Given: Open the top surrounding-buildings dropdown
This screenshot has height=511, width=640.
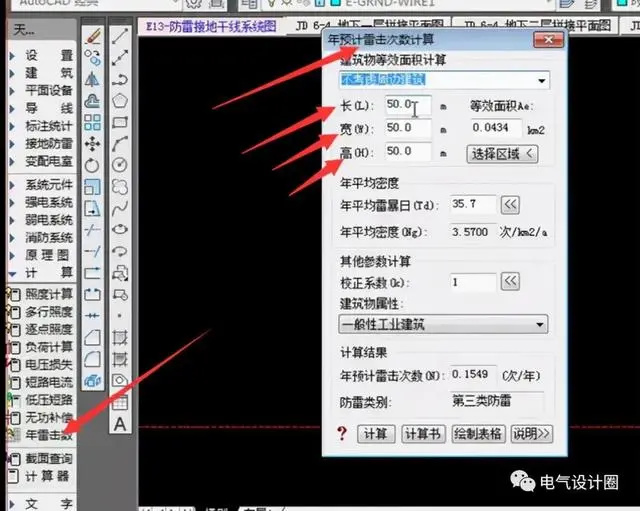Looking at the screenshot, I should pyautogui.click(x=443, y=80).
